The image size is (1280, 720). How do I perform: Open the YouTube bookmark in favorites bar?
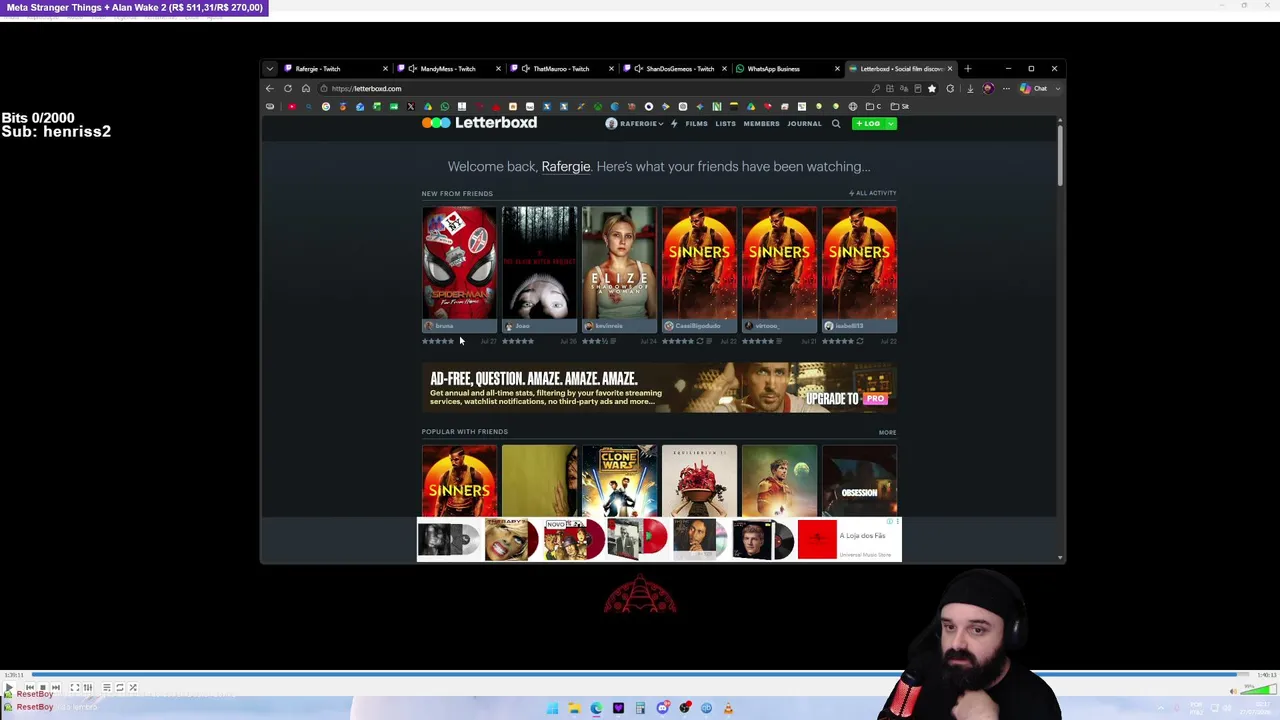coord(292,106)
